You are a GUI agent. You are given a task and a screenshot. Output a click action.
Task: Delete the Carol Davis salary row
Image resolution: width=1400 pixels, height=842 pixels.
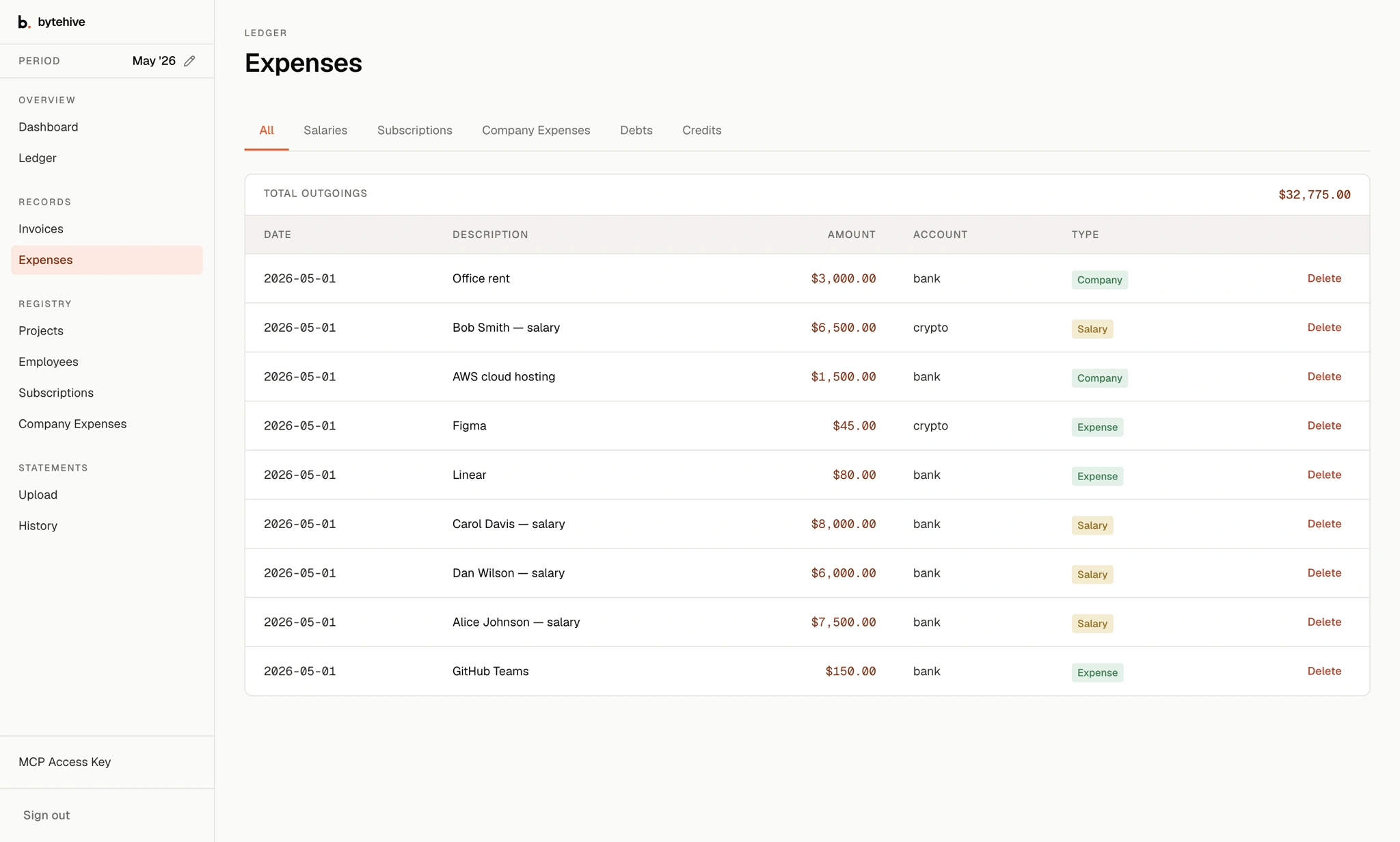[1324, 524]
